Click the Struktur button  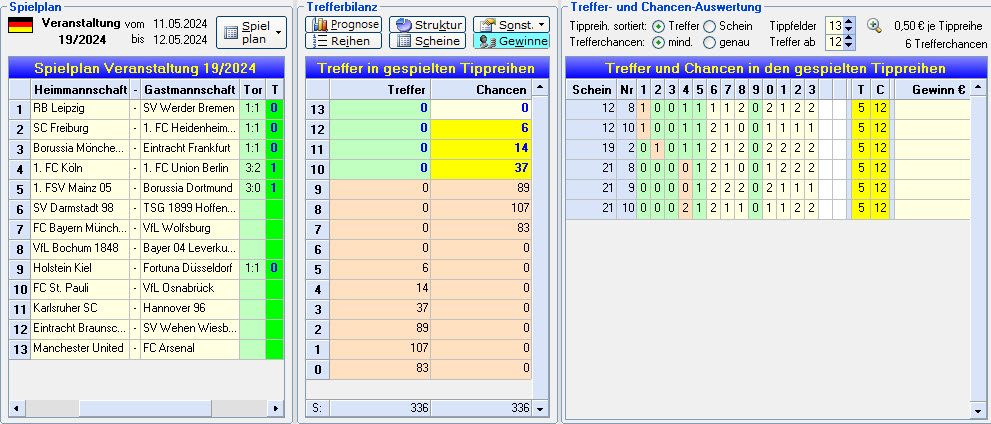427,25
